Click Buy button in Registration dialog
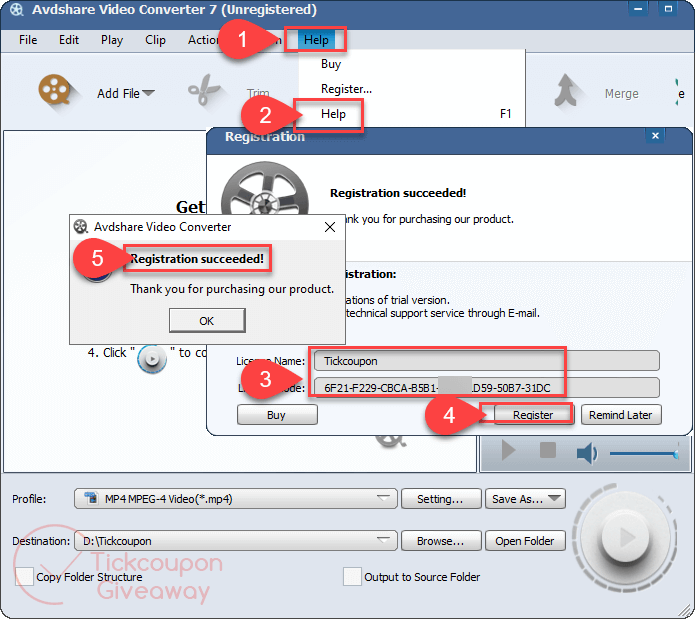695x619 pixels. (x=277, y=415)
